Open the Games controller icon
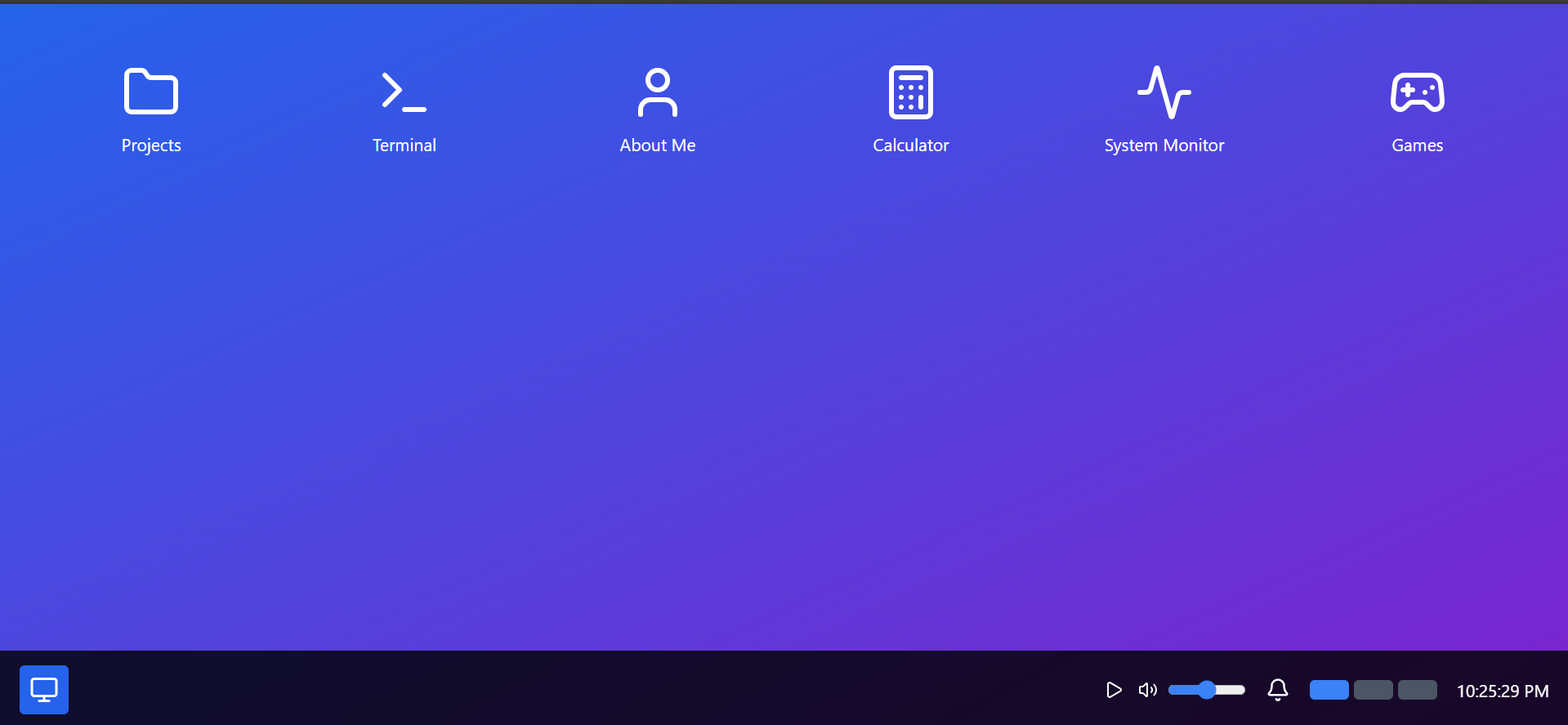Screen dimensions: 1568x725 point(1418,92)
